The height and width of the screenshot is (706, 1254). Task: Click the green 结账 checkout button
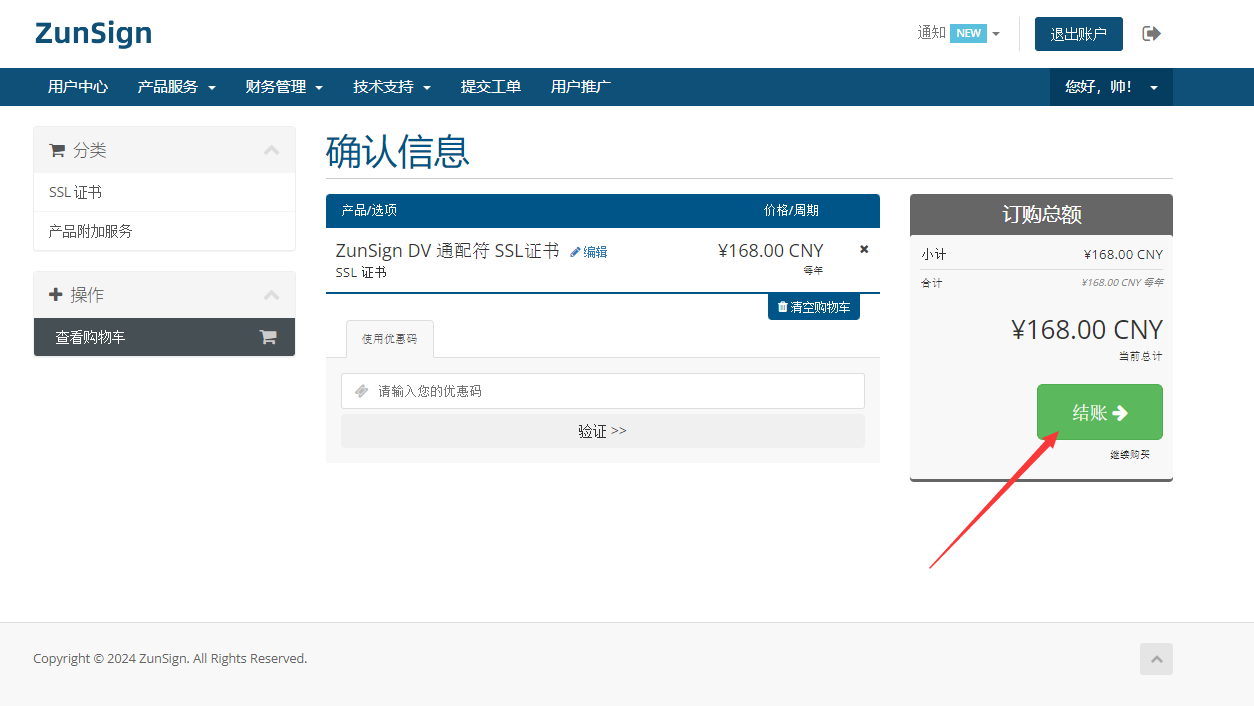(x=1100, y=412)
